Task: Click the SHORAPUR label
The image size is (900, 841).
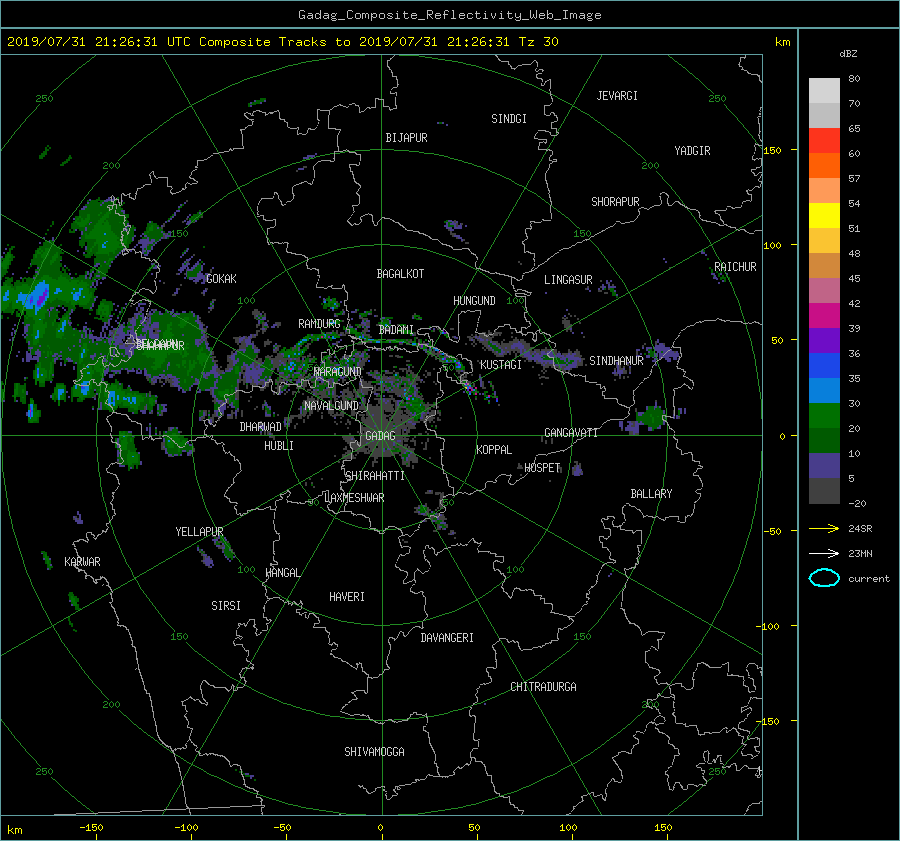Action: [x=615, y=202]
